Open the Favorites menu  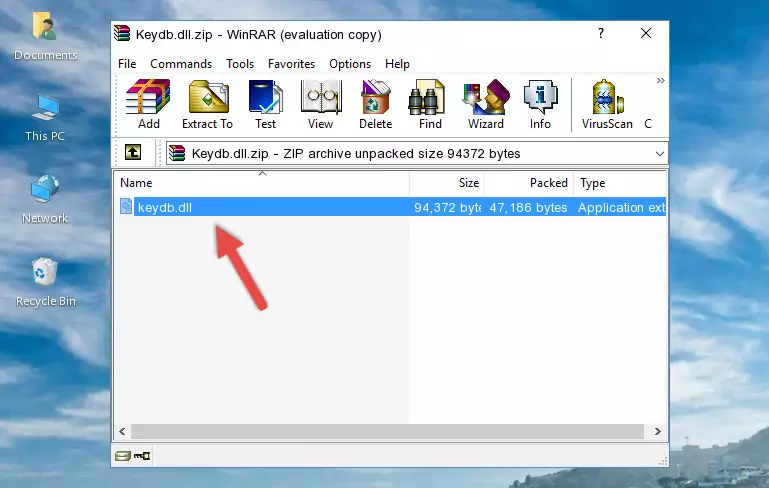pos(291,64)
